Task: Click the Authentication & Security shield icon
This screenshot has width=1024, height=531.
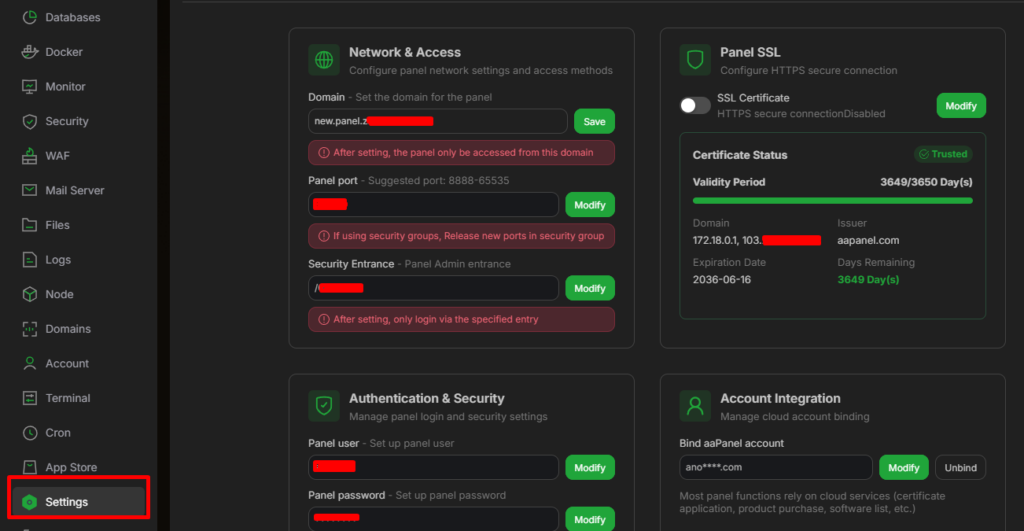Action: 324,406
